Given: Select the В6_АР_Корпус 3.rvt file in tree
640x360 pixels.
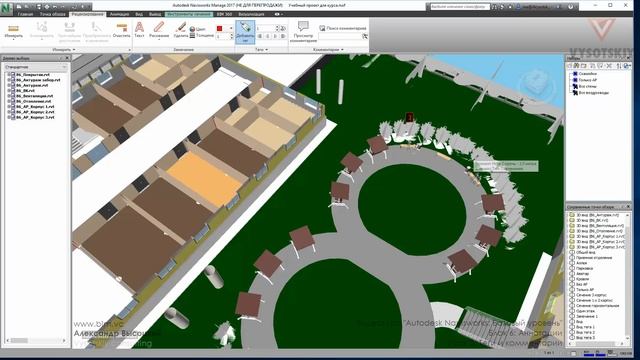Looking at the screenshot, I should tap(35, 117).
